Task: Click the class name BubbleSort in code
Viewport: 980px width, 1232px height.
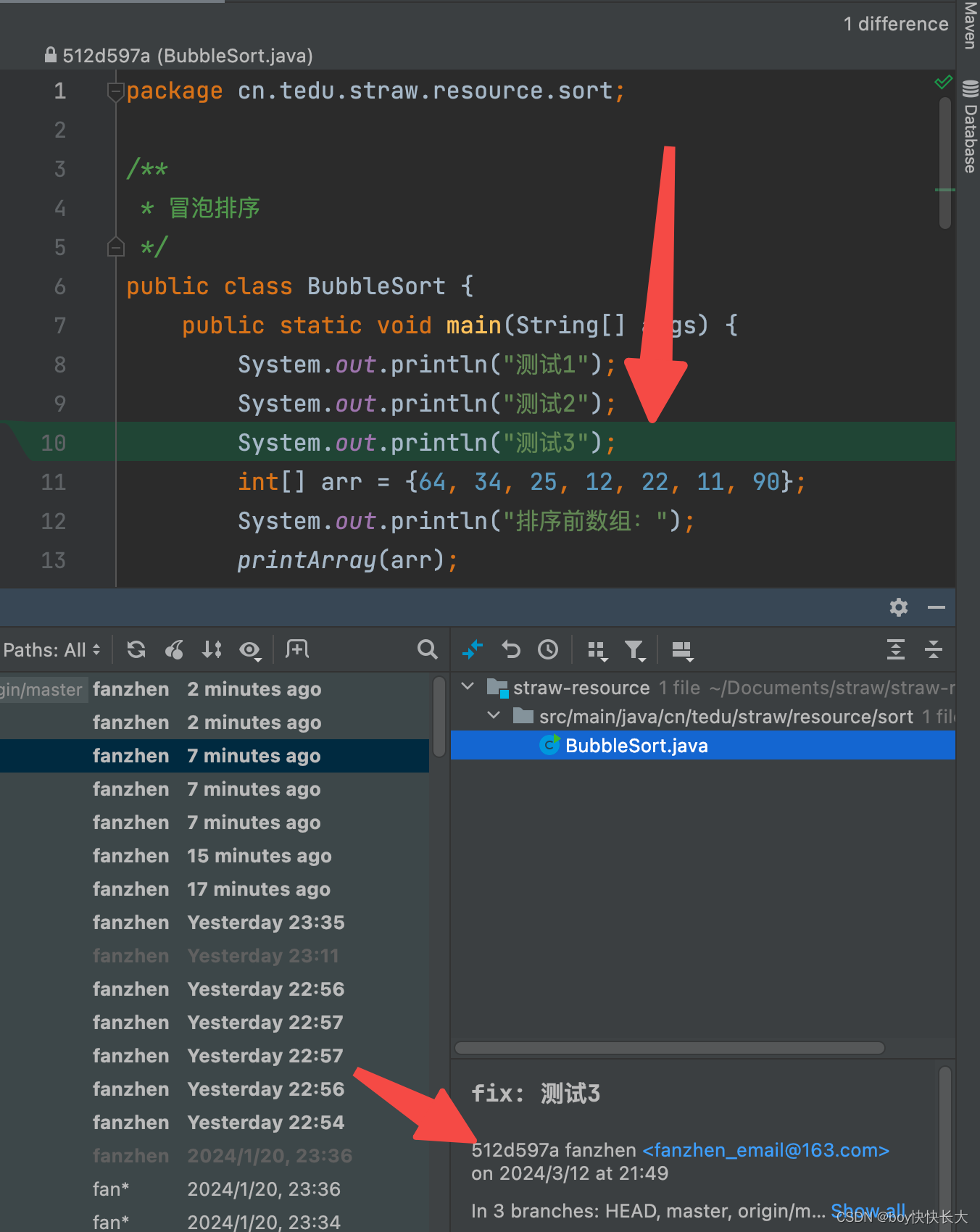Action: pyautogui.click(x=376, y=286)
